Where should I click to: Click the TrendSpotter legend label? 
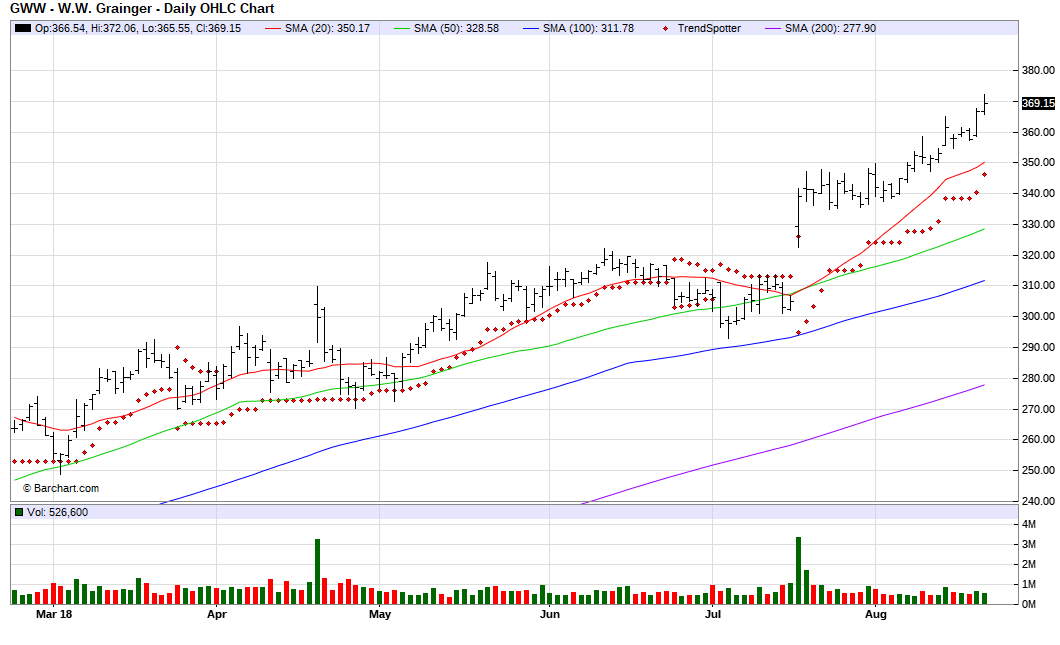[x=709, y=28]
